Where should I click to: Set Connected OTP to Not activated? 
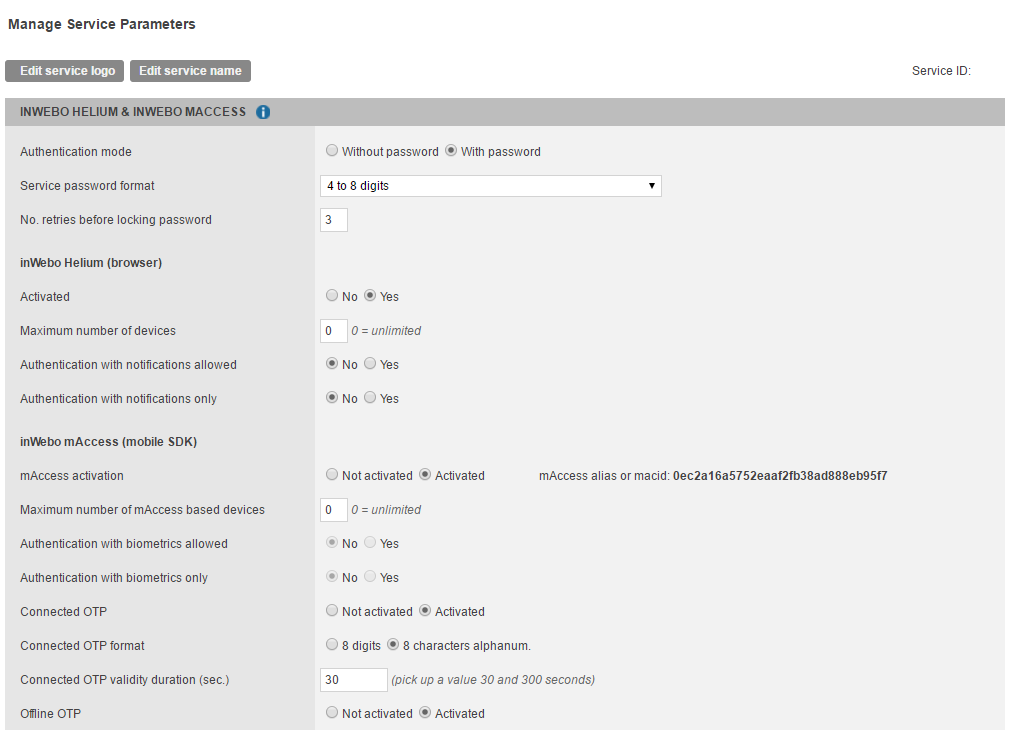[x=332, y=612]
